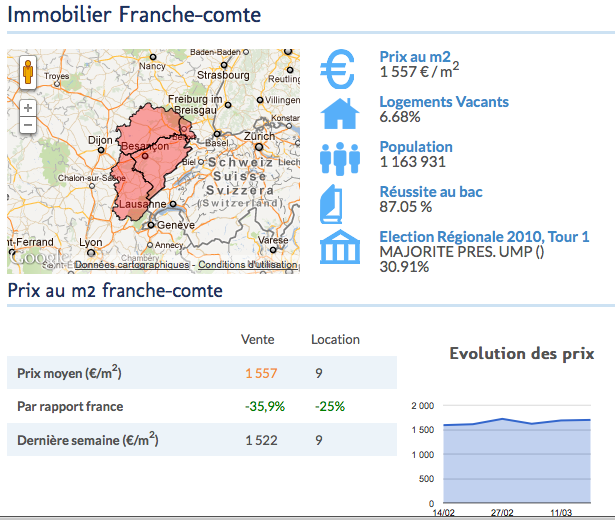615x520 pixels.
Task: Open the Réussite au bac link
Action: (x=430, y=192)
